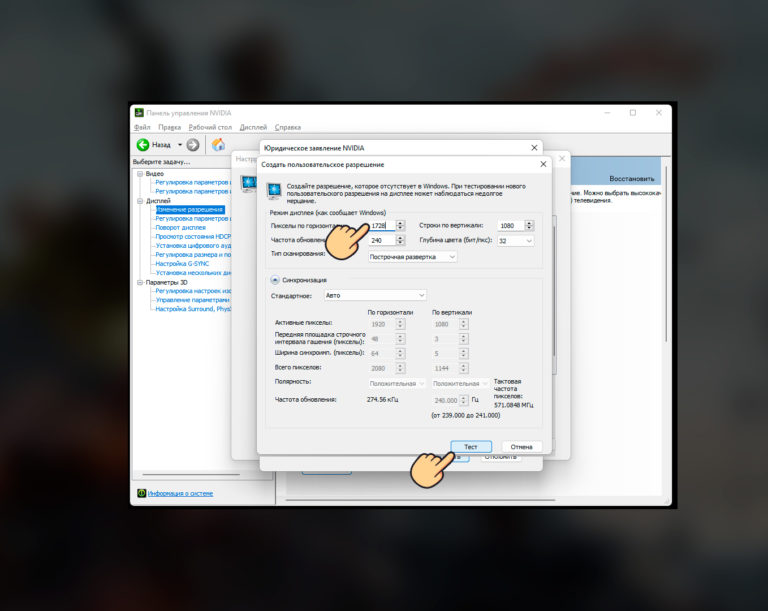This screenshot has width=768, height=611.
Task: Decrease horizontal pixels with down arrow
Action: pyautogui.click(x=401, y=228)
